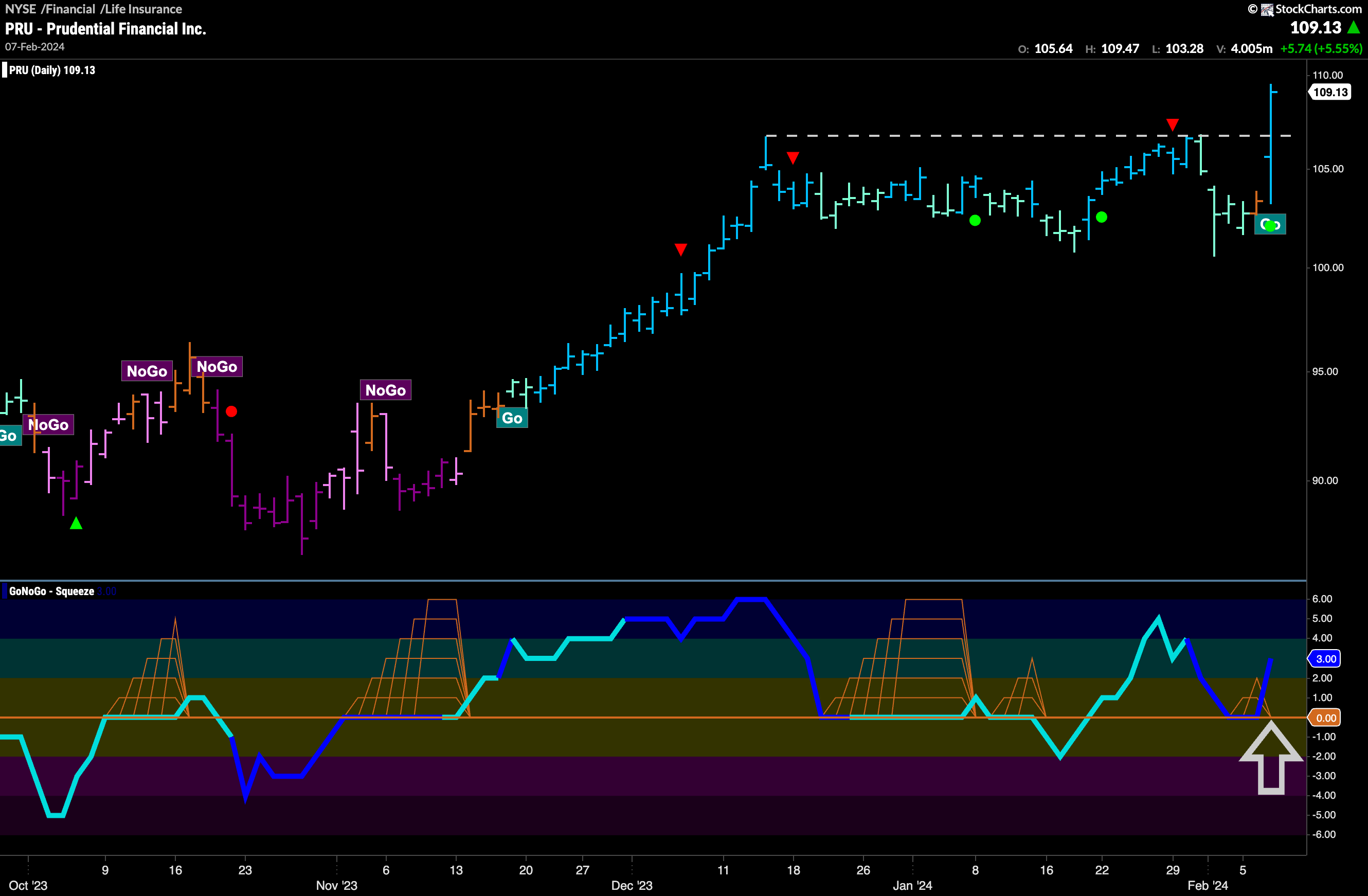Click the teal Go label near mid-November
This screenshot has width=1368, height=896.
(x=512, y=418)
